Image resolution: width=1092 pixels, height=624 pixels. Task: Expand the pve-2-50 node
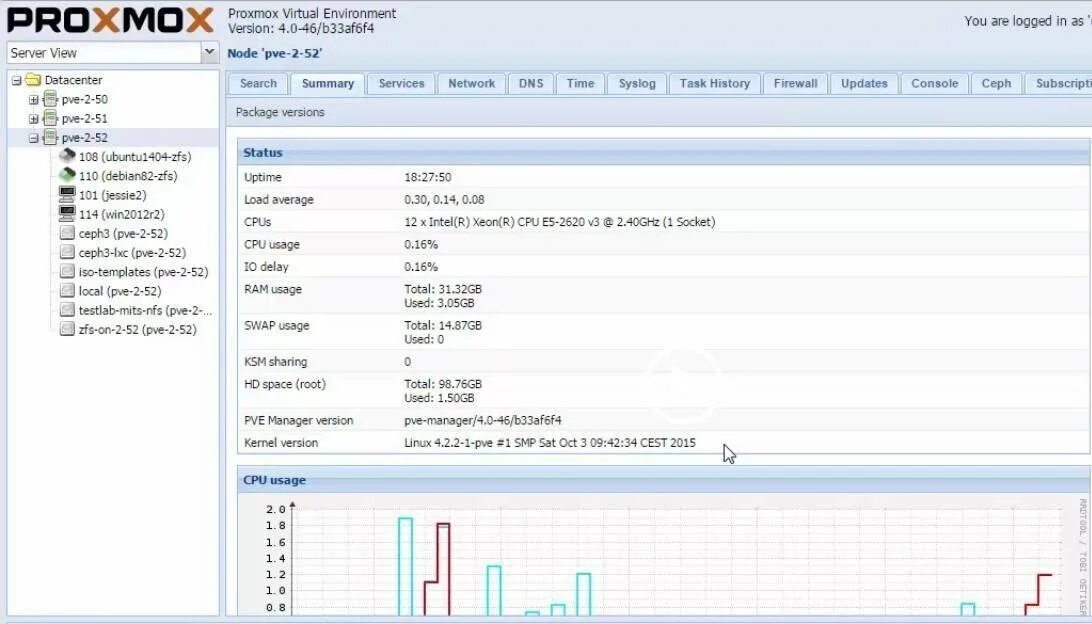pos(33,100)
